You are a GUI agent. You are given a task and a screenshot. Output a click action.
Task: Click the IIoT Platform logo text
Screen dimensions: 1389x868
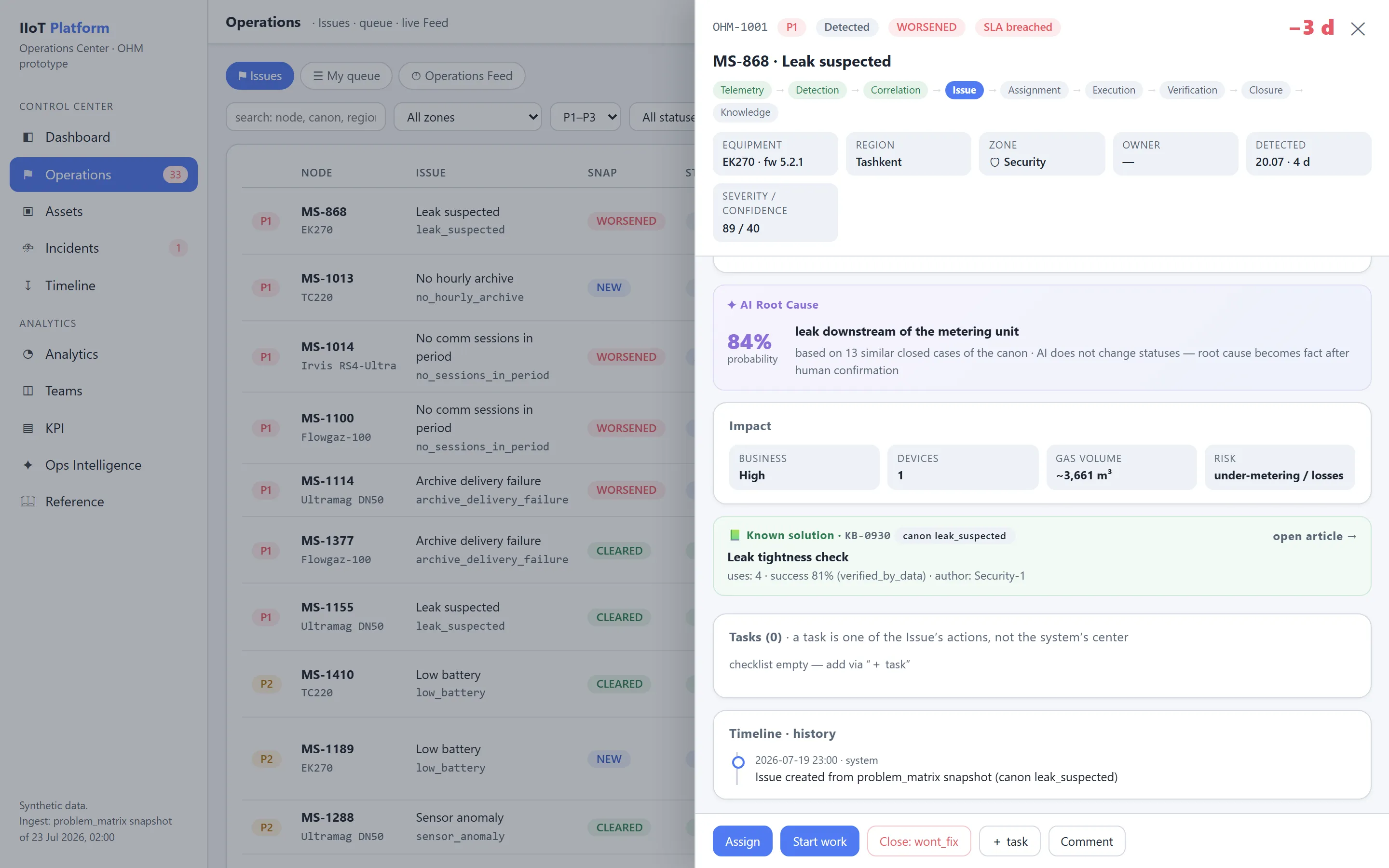point(64,27)
